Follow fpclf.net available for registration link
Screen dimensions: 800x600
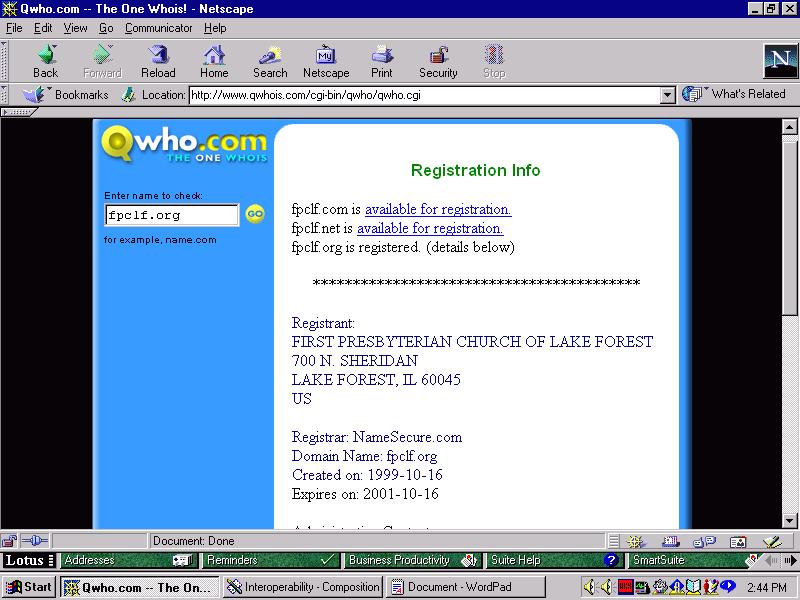[x=430, y=228]
